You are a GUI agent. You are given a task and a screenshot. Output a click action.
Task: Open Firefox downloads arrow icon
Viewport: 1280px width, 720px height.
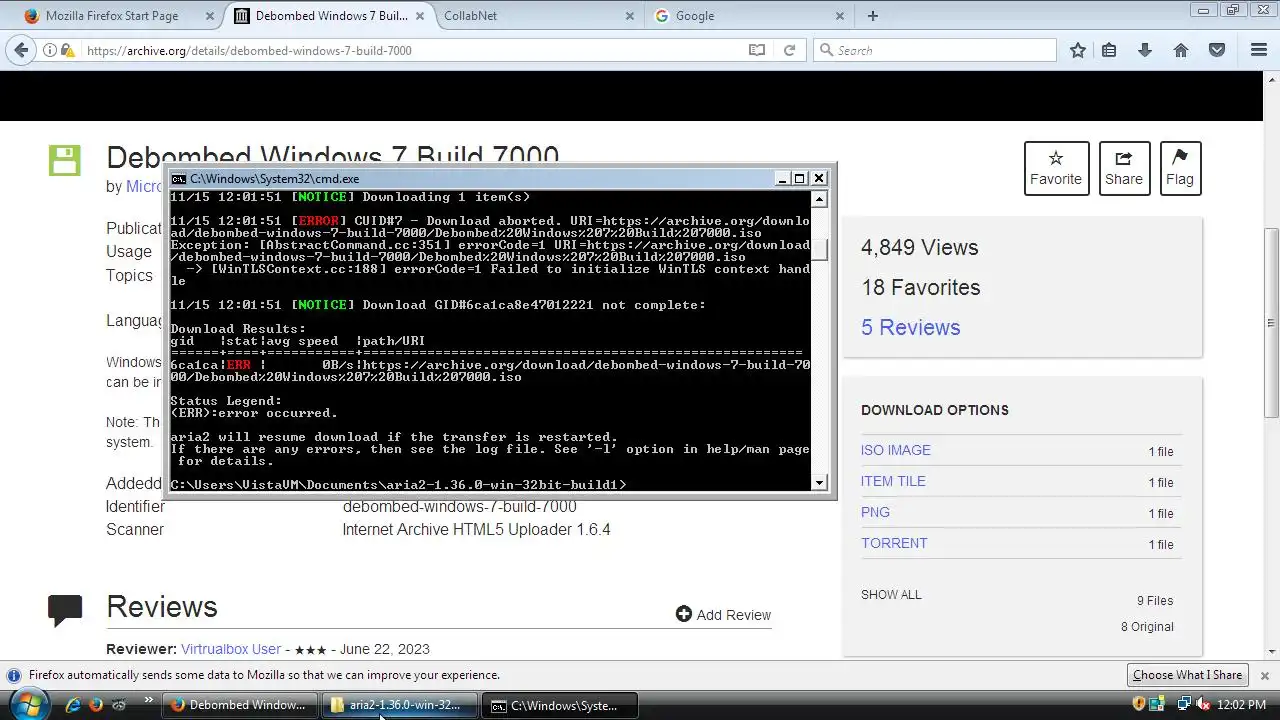[x=1145, y=50]
